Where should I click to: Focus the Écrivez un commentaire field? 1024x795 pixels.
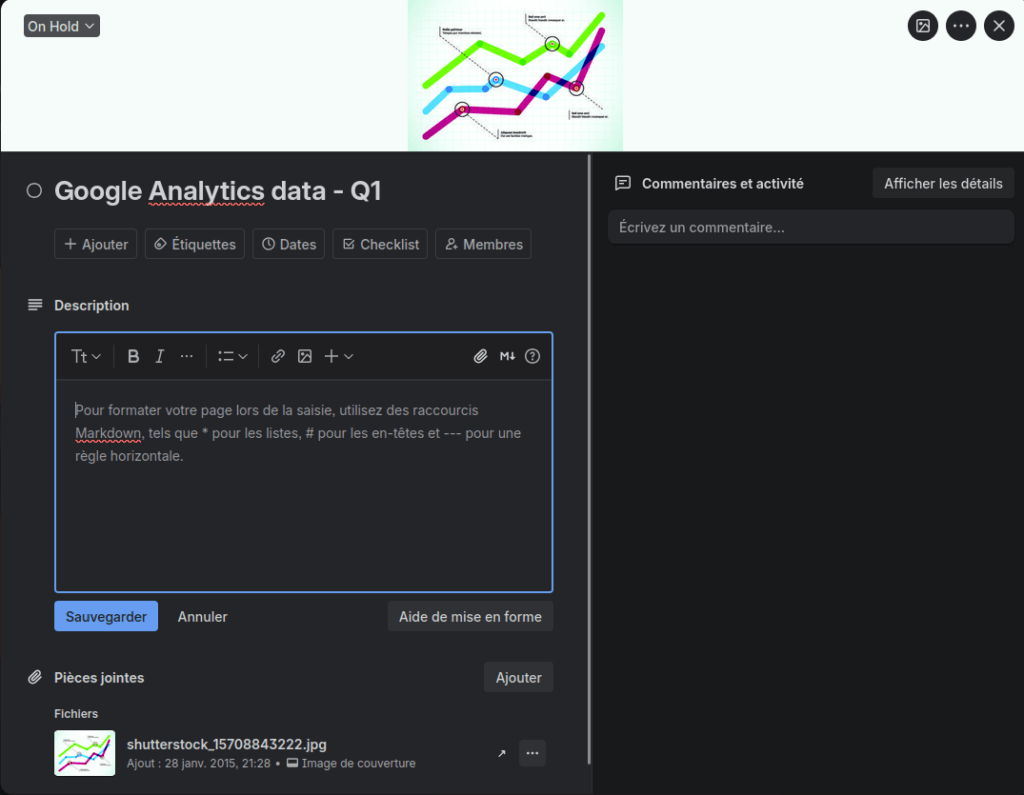(810, 227)
